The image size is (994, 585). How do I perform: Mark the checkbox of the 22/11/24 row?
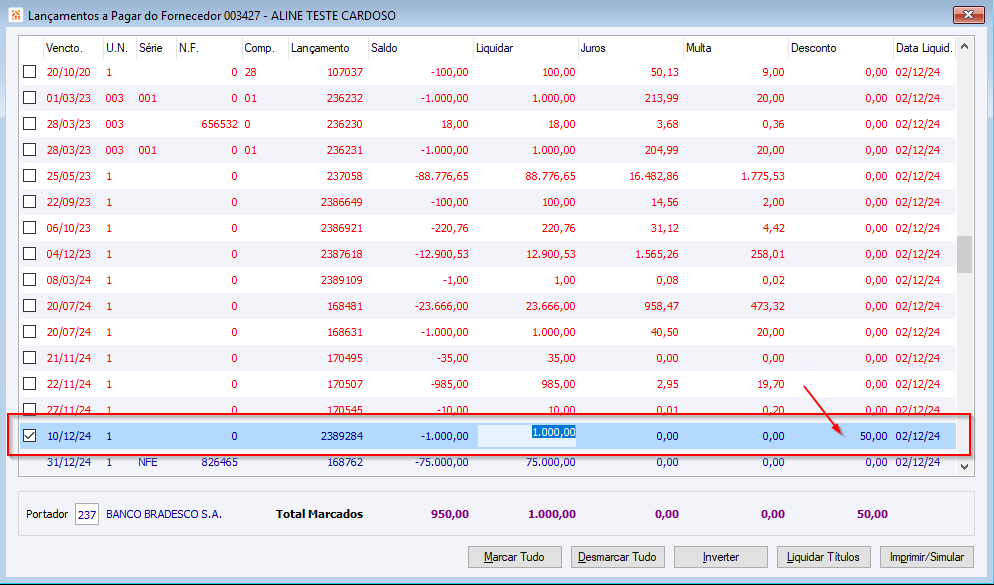[x=29, y=383]
